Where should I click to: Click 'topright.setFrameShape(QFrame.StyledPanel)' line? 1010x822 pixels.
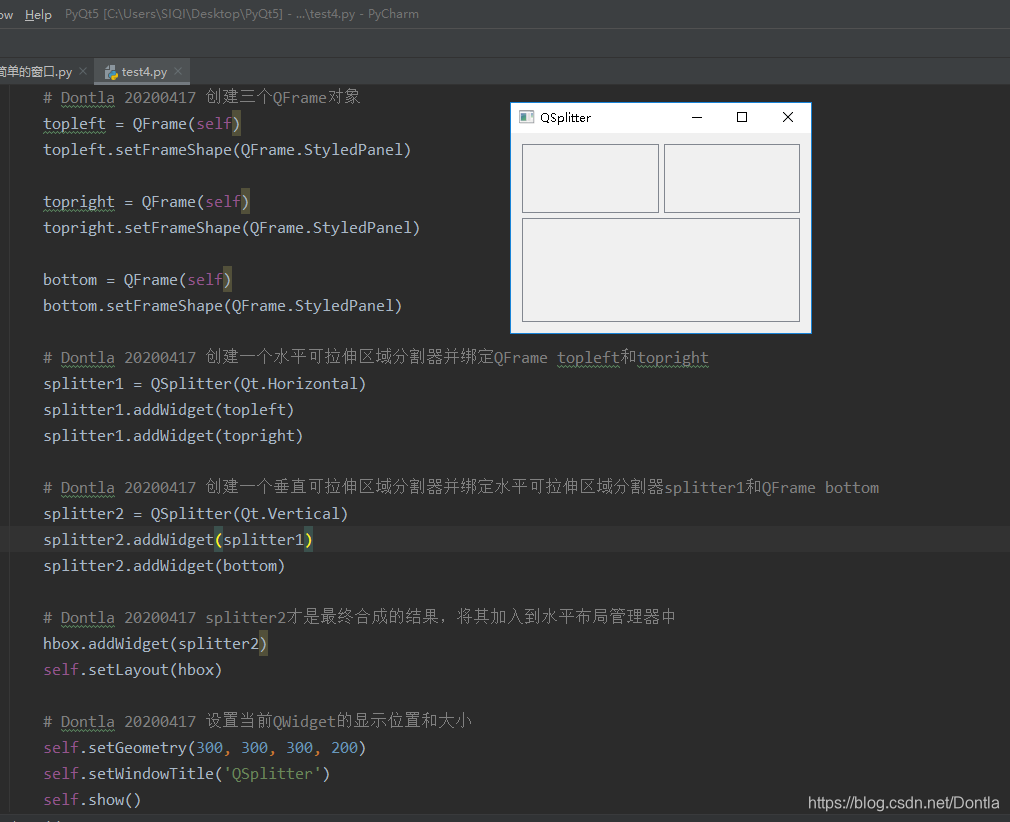231,228
